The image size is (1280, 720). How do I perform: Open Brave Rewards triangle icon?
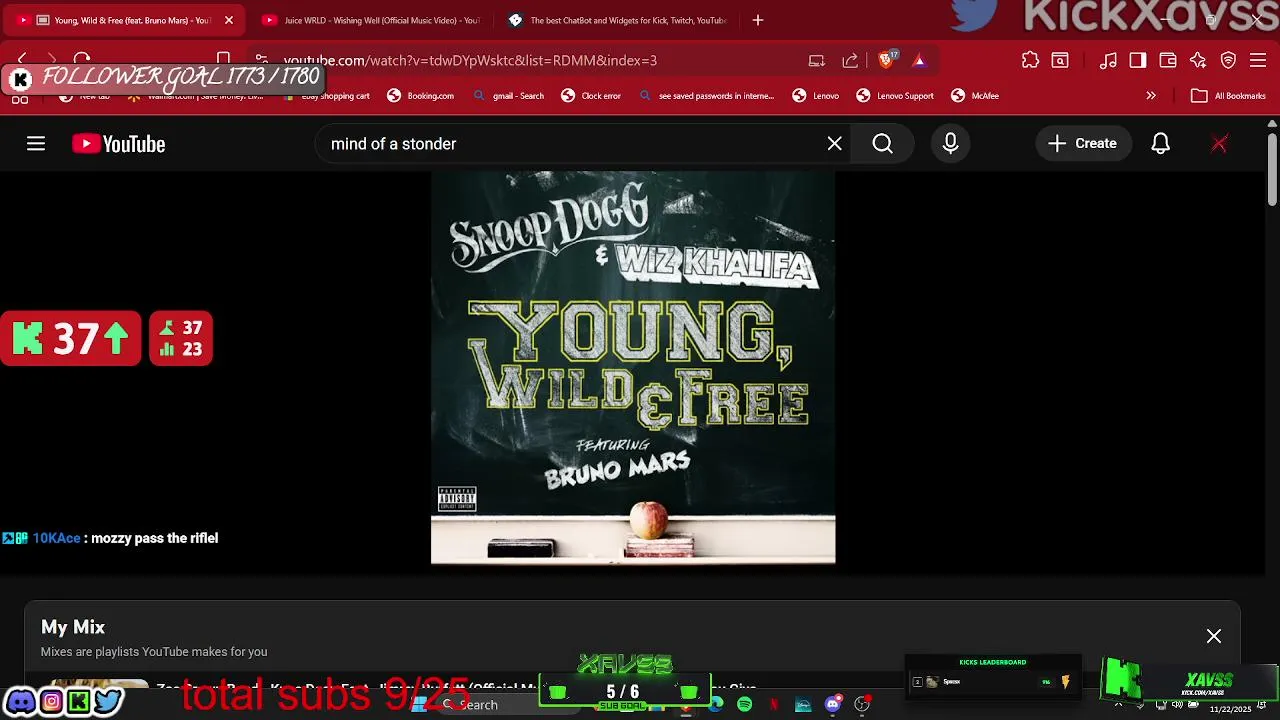[x=919, y=60]
